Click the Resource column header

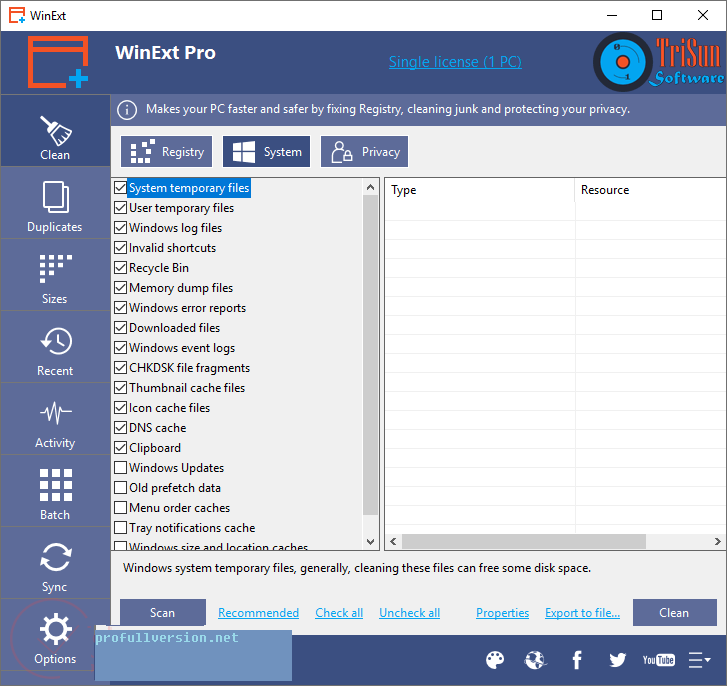pos(650,190)
